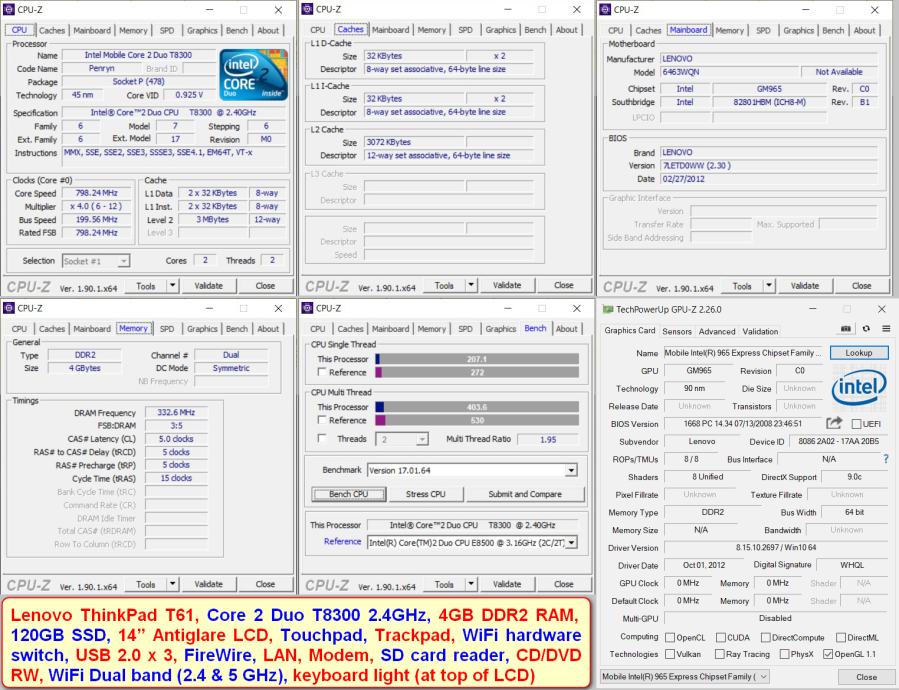Tick the Threads checkbox in Bench window
This screenshot has width=899, height=690.
(x=322, y=438)
